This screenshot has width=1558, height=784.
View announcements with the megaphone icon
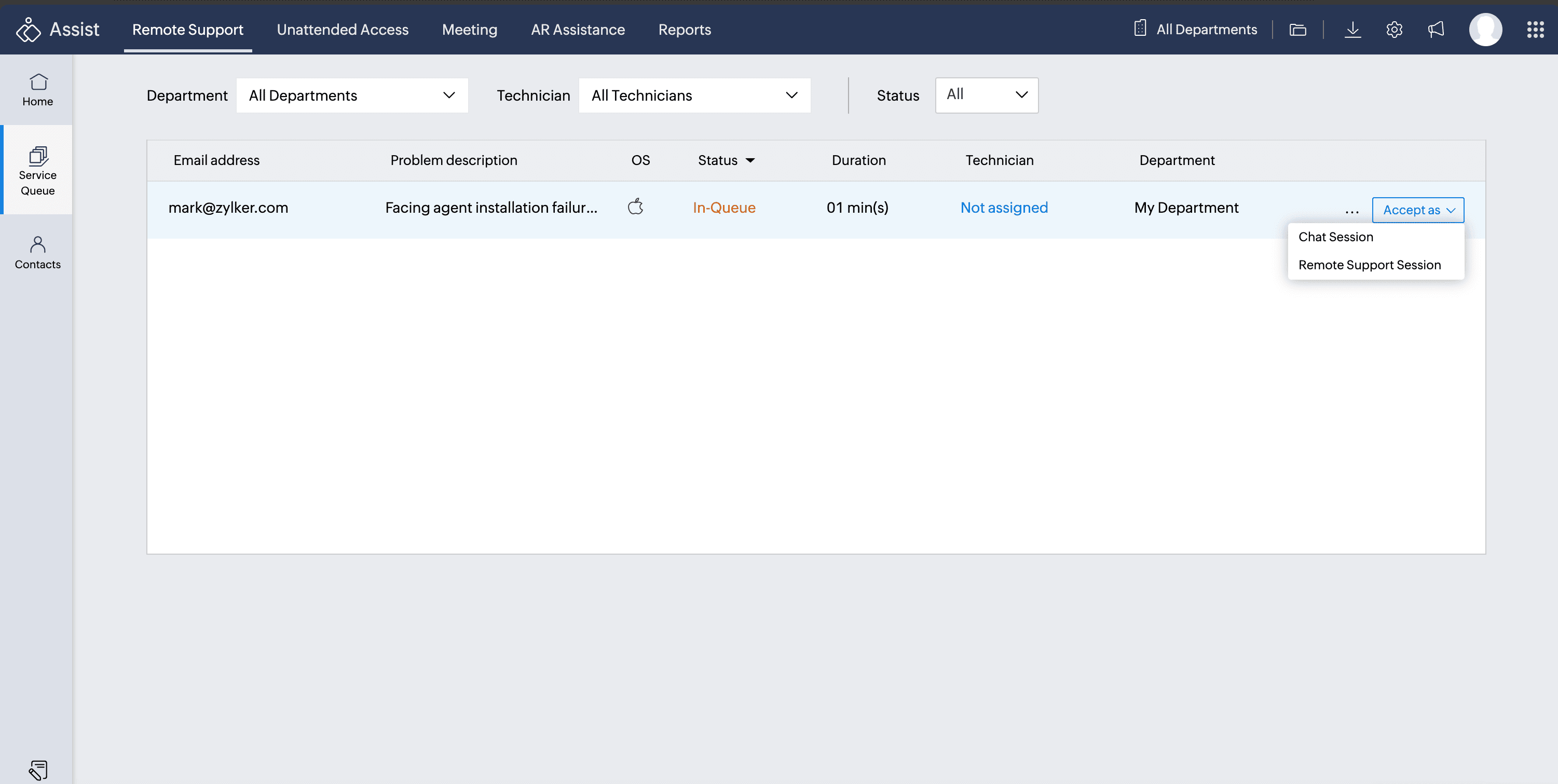pyautogui.click(x=1436, y=29)
